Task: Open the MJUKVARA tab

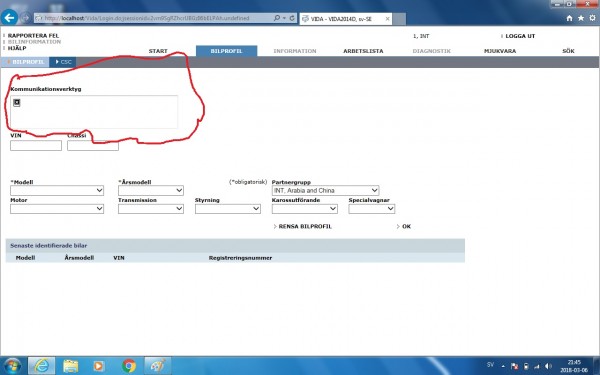Action: coord(500,51)
